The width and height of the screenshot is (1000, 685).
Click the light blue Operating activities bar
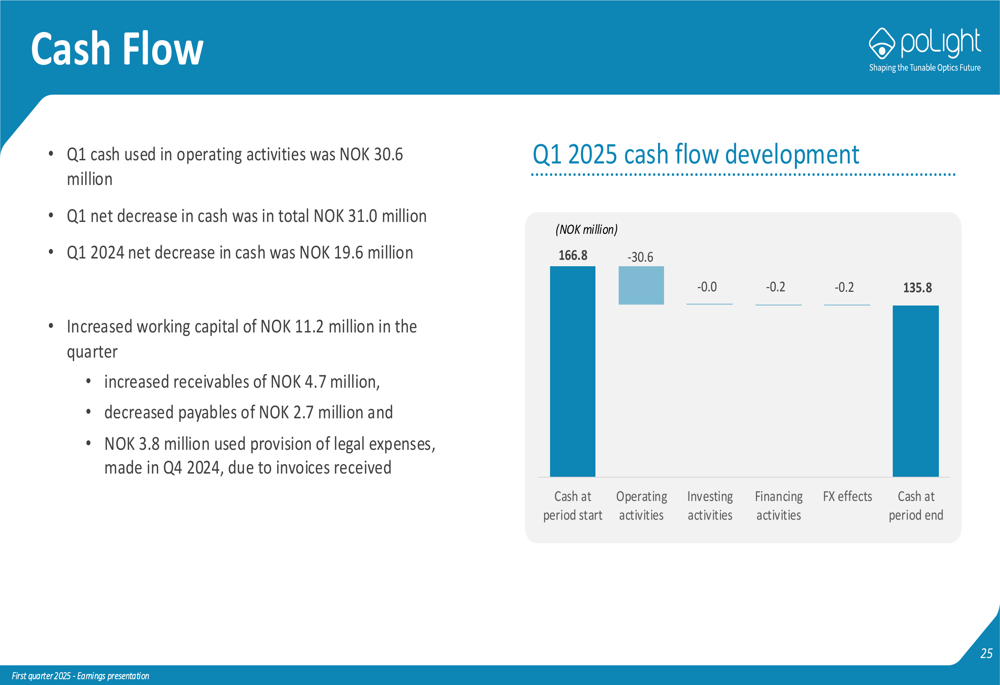641,285
